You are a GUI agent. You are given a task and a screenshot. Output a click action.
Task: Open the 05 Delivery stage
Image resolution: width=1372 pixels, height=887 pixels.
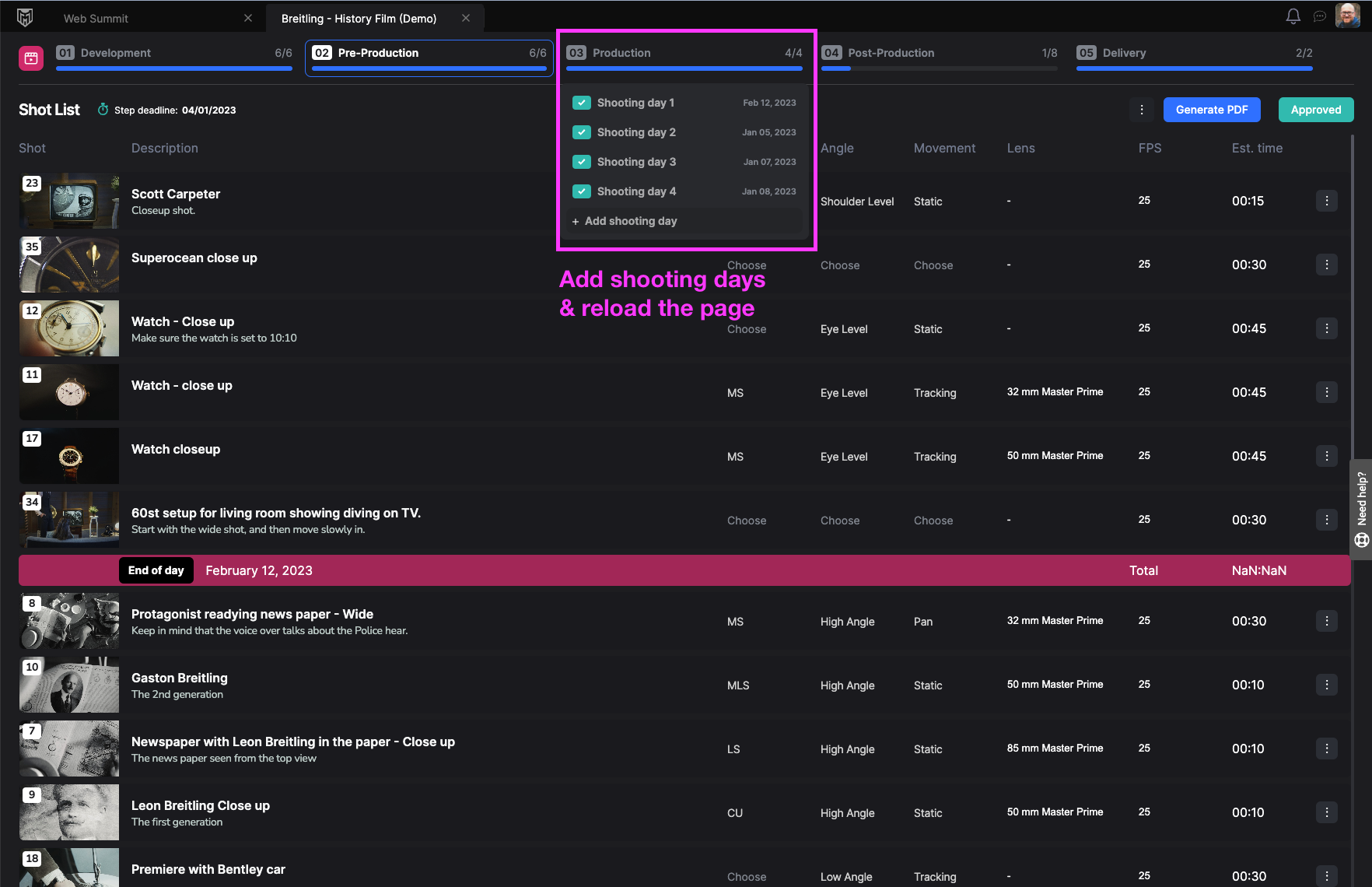[1195, 58]
